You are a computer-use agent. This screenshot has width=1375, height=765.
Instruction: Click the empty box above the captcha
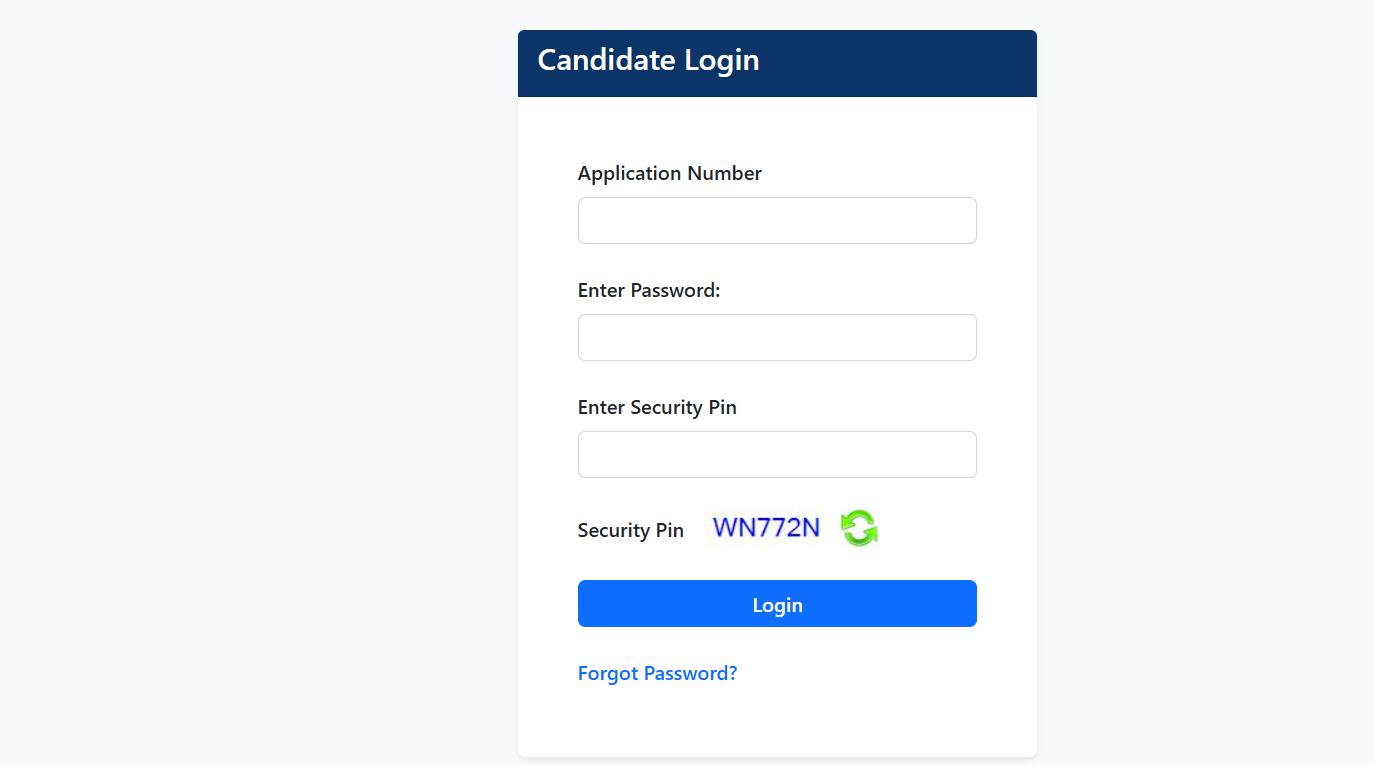(777, 454)
